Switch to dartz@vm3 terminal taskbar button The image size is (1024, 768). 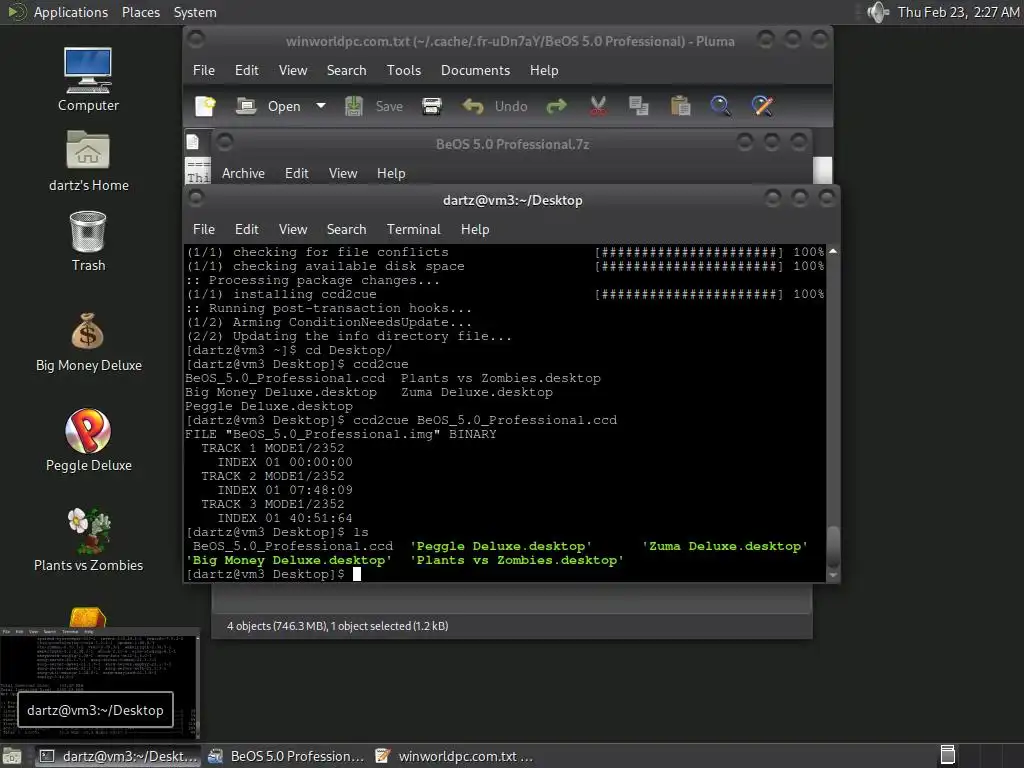click(118, 756)
